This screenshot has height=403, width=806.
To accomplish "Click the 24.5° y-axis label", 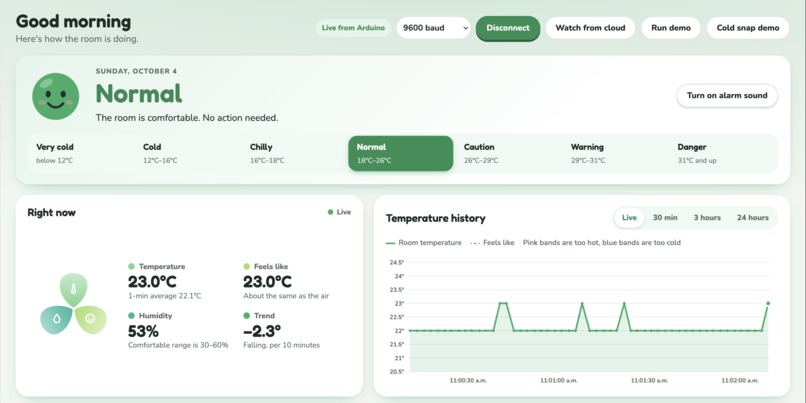I will pyautogui.click(x=397, y=263).
